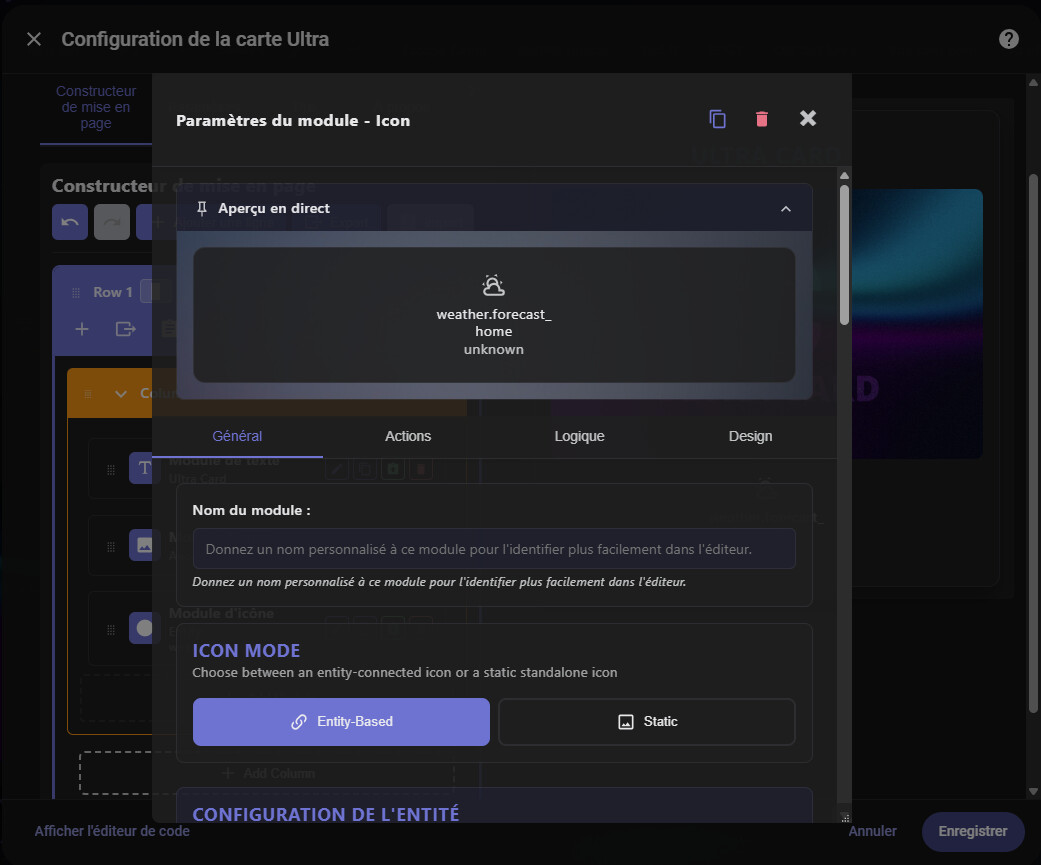
Task: Grab the Row 1 drag handle
Action: pos(76,293)
